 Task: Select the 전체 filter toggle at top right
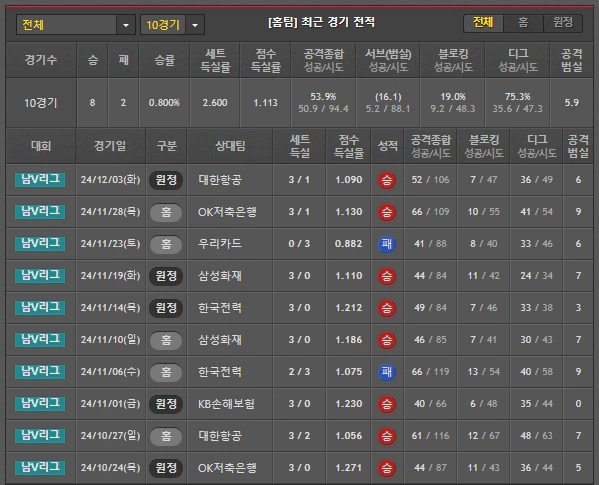483,23
